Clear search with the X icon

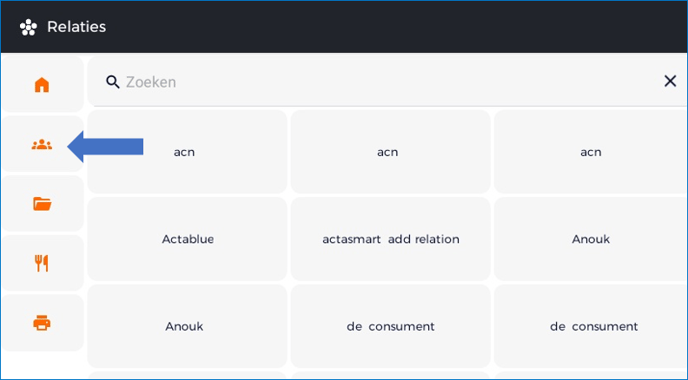click(670, 81)
